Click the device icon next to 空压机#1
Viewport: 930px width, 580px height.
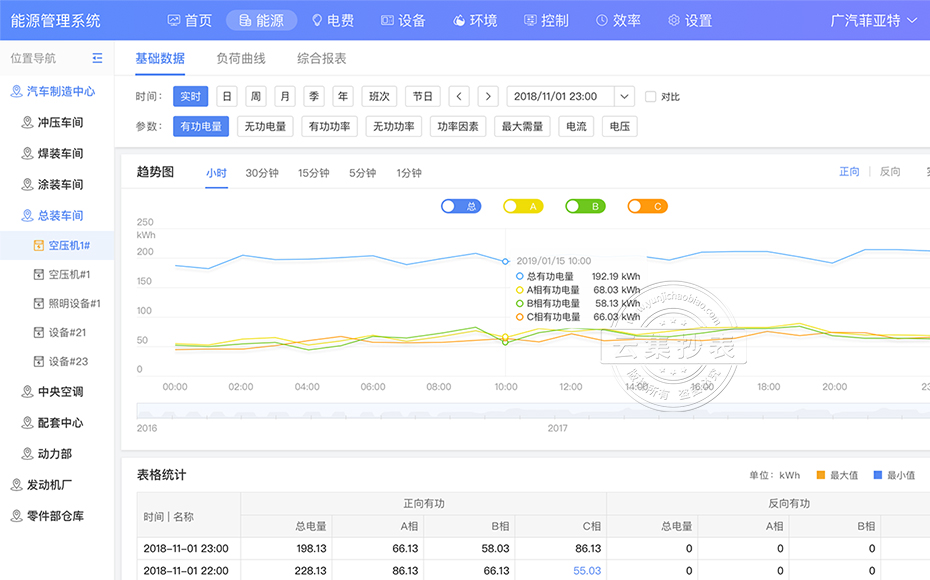(39, 274)
